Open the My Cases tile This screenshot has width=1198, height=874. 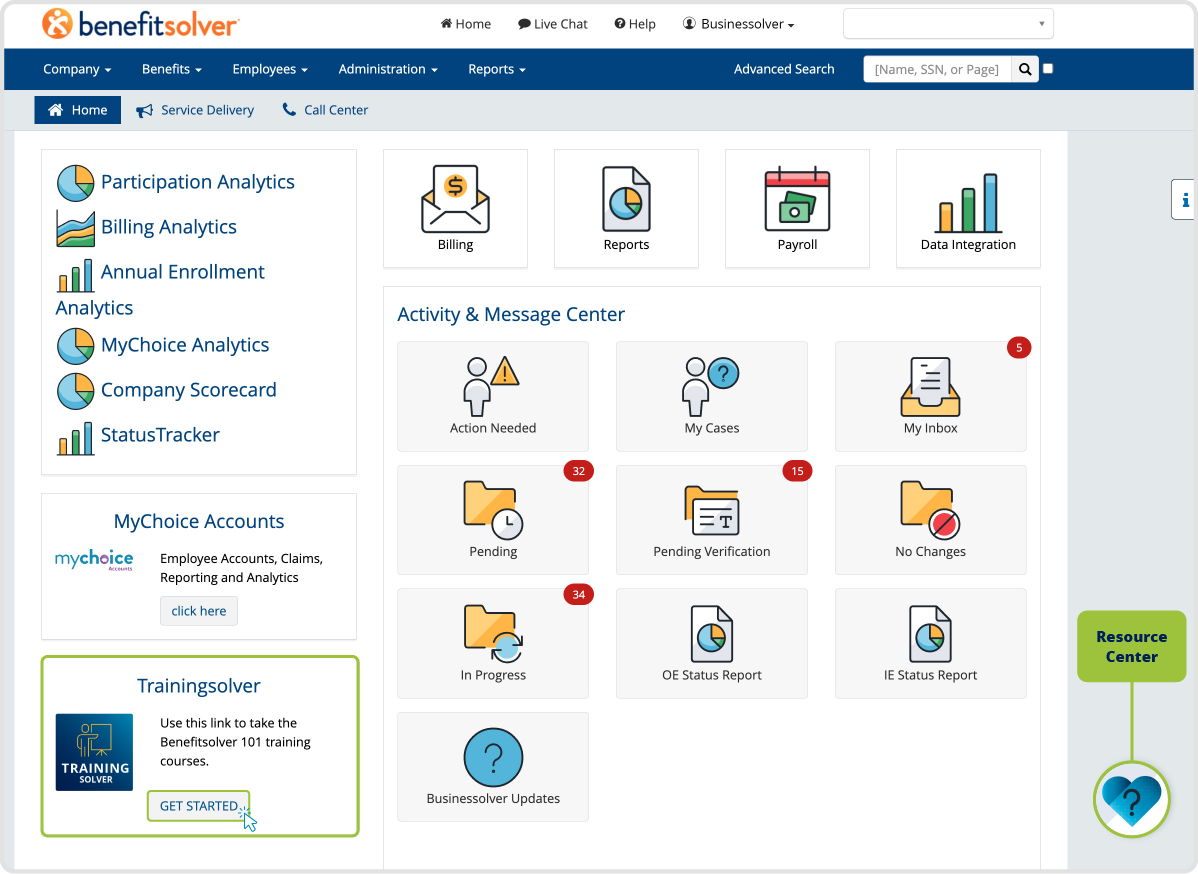coord(712,397)
